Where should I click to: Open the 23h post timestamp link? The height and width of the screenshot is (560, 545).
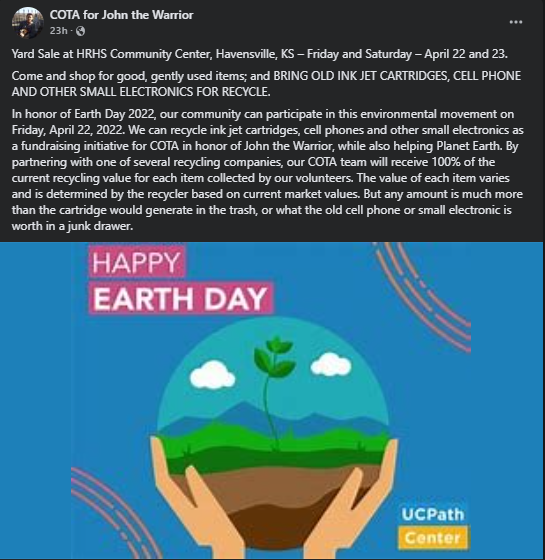pyautogui.click(x=59, y=31)
